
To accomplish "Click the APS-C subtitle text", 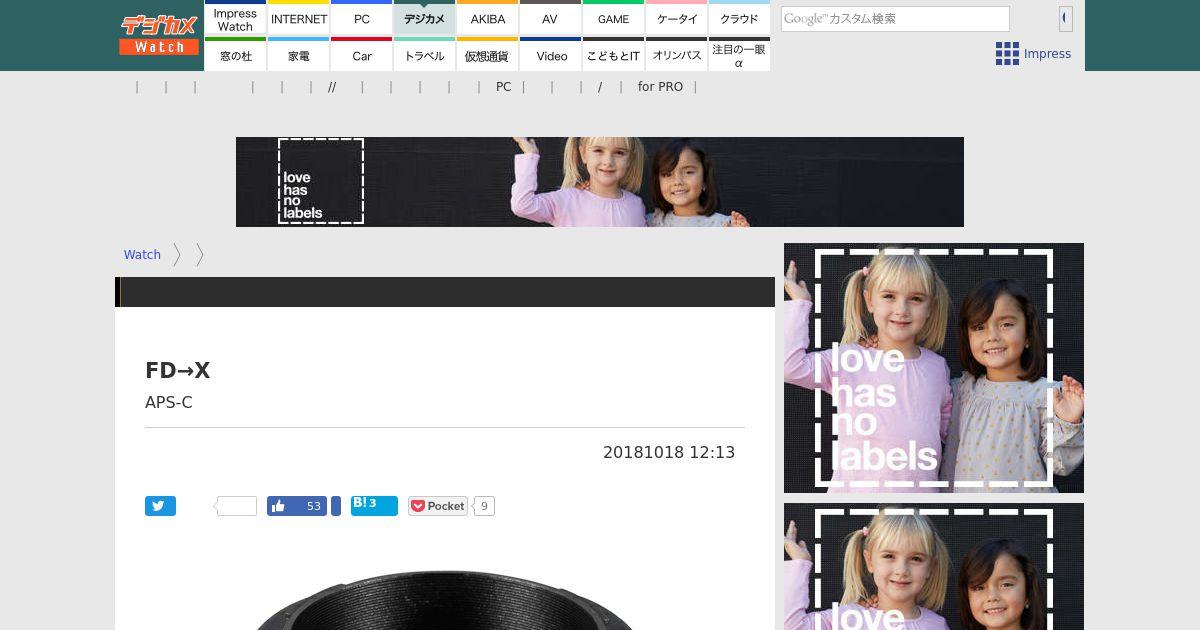I will (169, 402).
